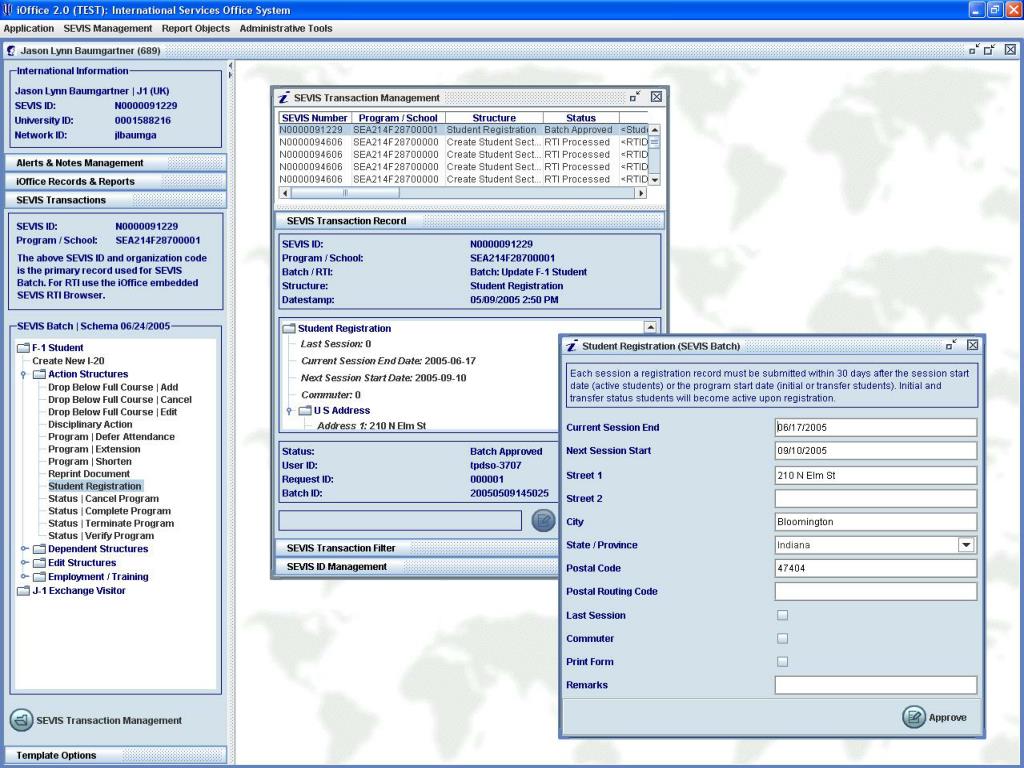Click the Remarks input field

point(875,685)
